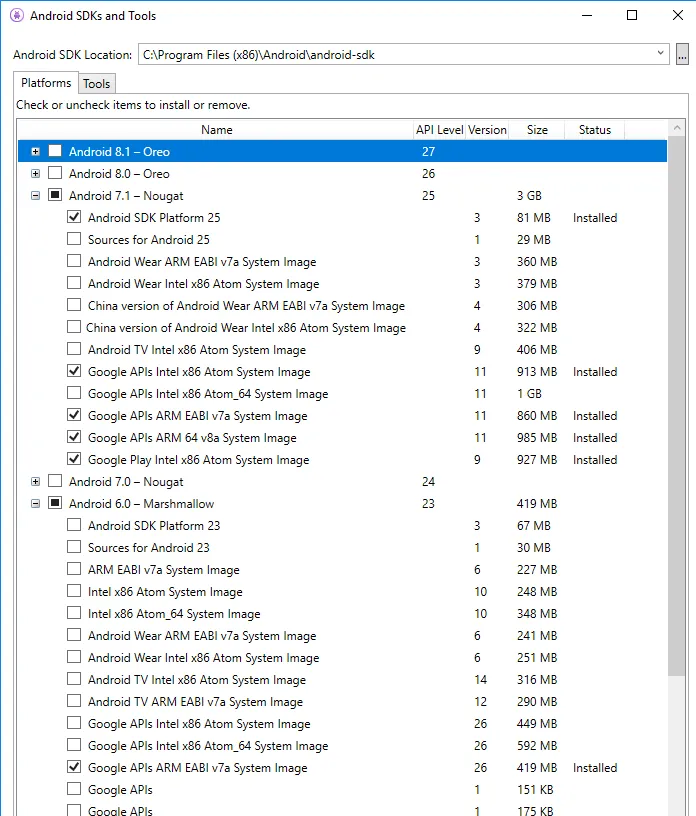
Task: Check Android TV Intel x86 Atom API 25
Action: coord(74,349)
